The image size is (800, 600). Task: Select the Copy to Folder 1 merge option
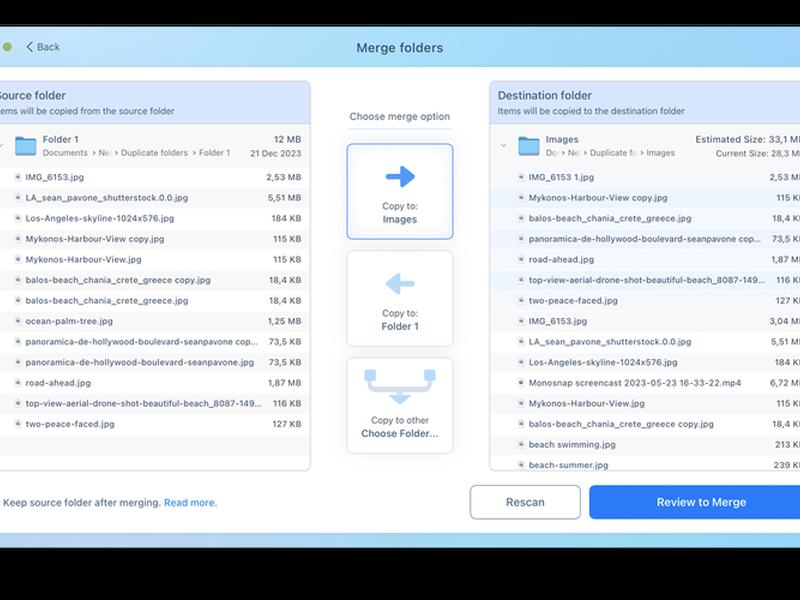(x=400, y=298)
